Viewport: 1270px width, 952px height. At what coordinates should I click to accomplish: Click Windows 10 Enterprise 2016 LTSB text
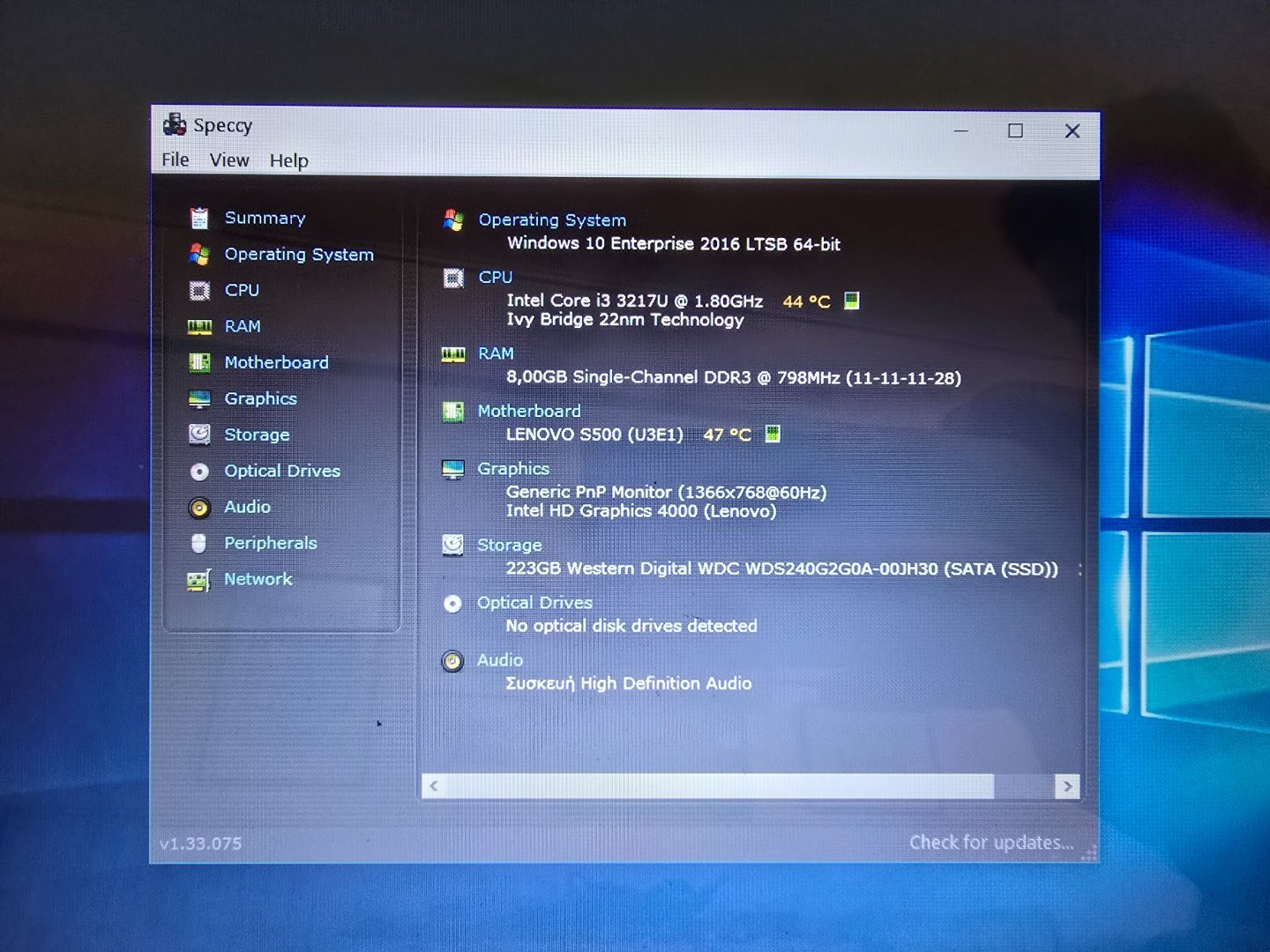(674, 244)
